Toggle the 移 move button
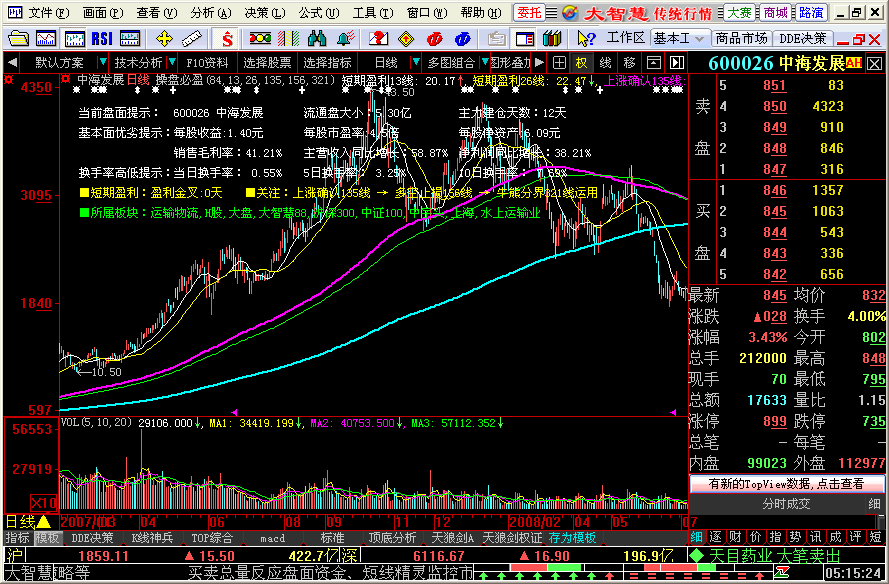This screenshot has height=584, width=889. coord(629,62)
